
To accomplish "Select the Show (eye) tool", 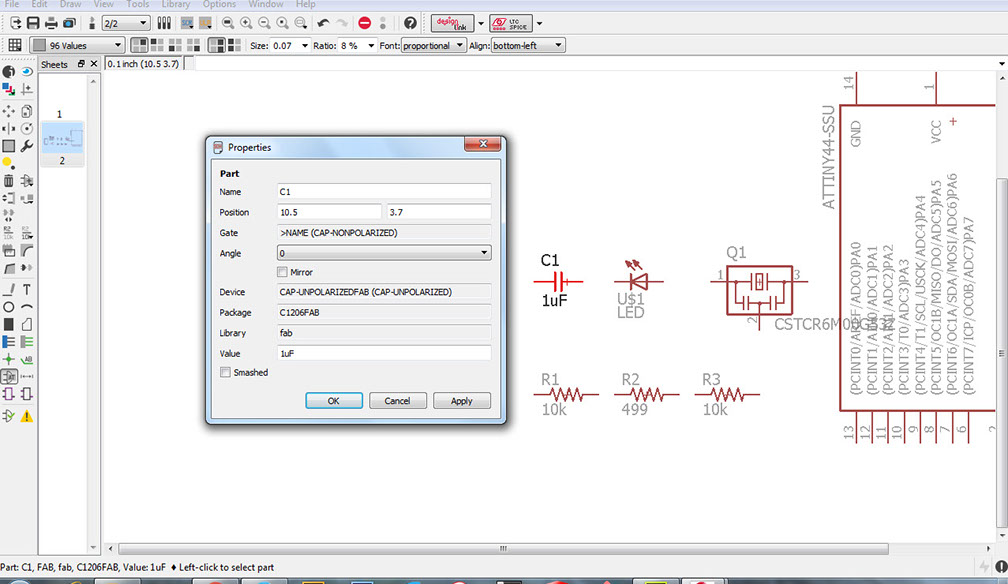I will (x=26, y=71).
